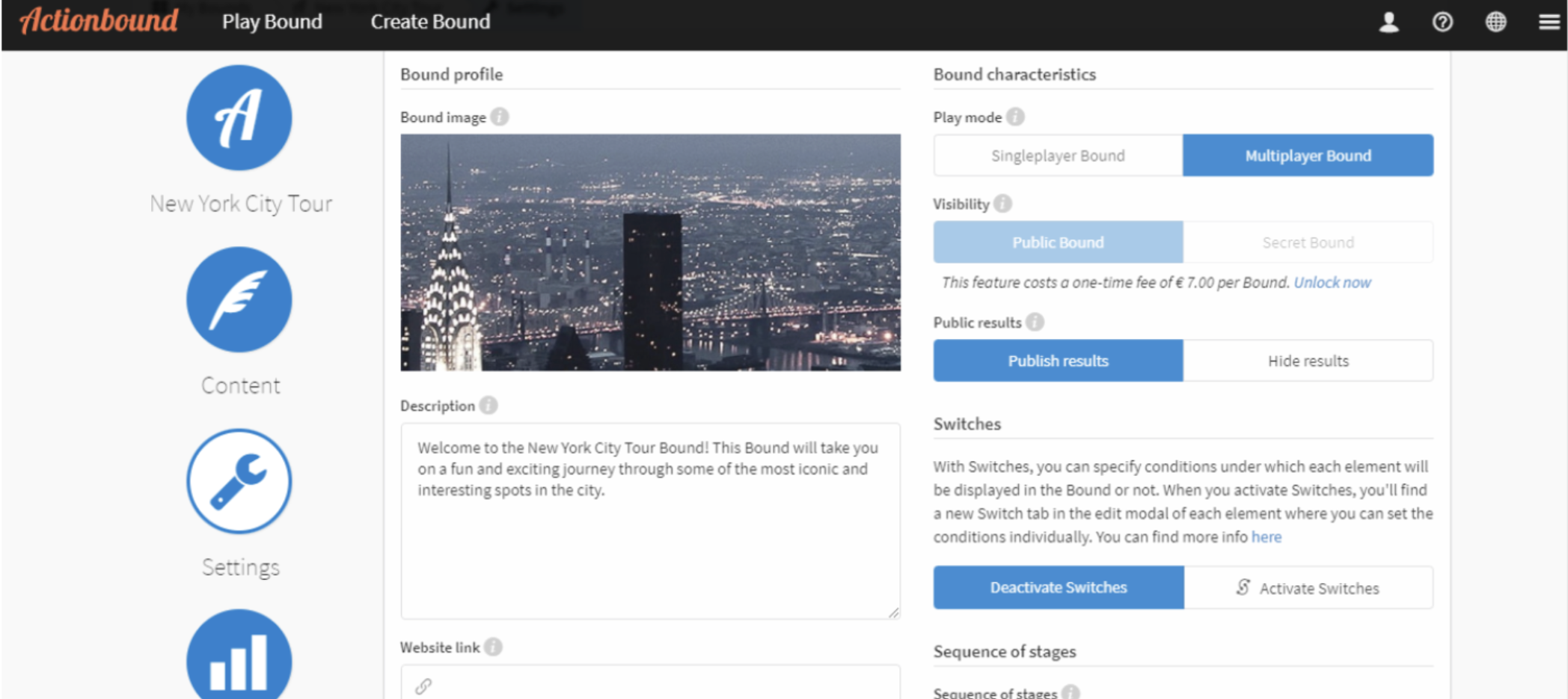
Task: Open the language globe icon
Action: point(1495,22)
